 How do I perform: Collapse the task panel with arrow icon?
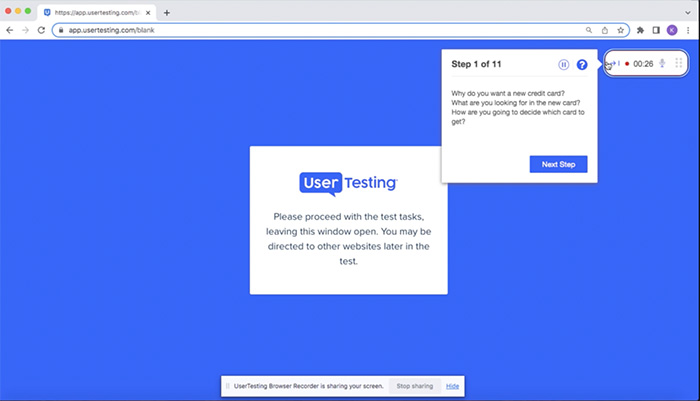click(x=614, y=63)
